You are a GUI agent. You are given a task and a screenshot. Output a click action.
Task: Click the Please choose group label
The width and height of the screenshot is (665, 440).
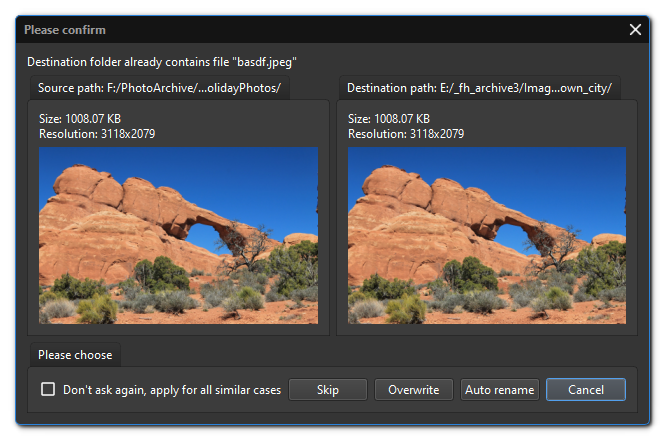coord(75,355)
